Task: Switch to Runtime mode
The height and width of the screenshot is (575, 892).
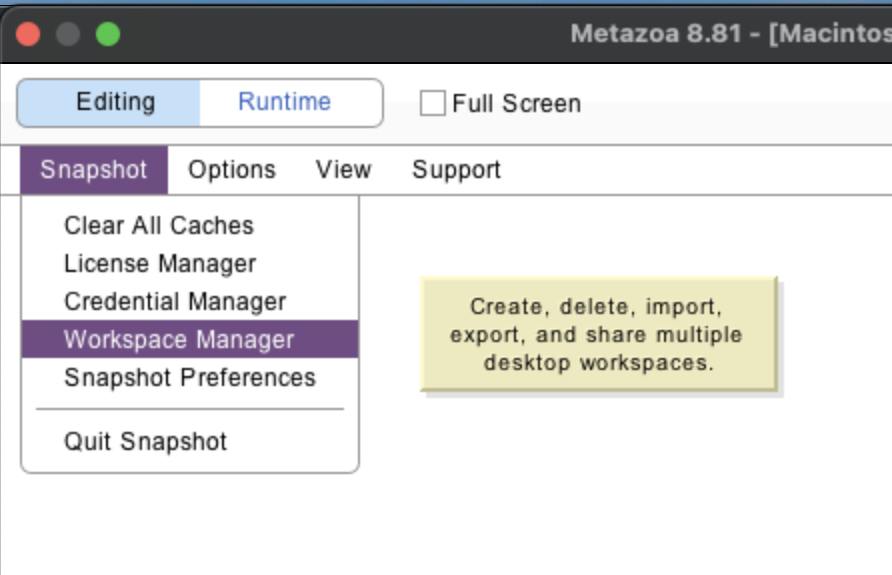Action: tap(284, 103)
